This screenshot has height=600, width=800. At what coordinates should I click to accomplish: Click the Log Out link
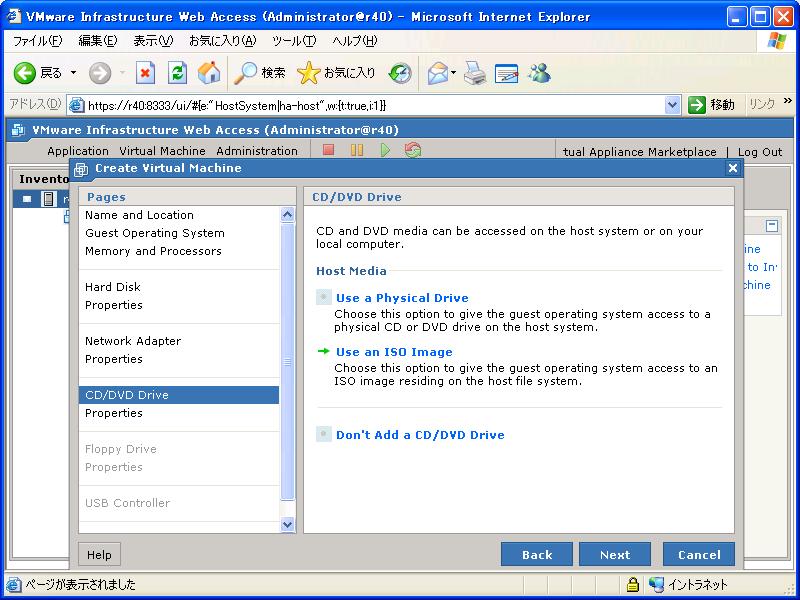[x=760, y=152]
